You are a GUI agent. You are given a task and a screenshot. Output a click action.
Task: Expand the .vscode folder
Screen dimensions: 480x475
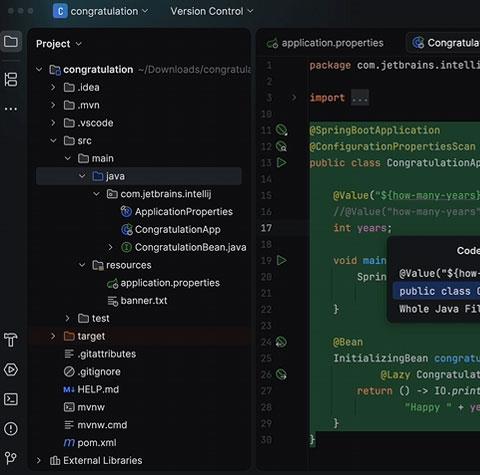[53, 123]
